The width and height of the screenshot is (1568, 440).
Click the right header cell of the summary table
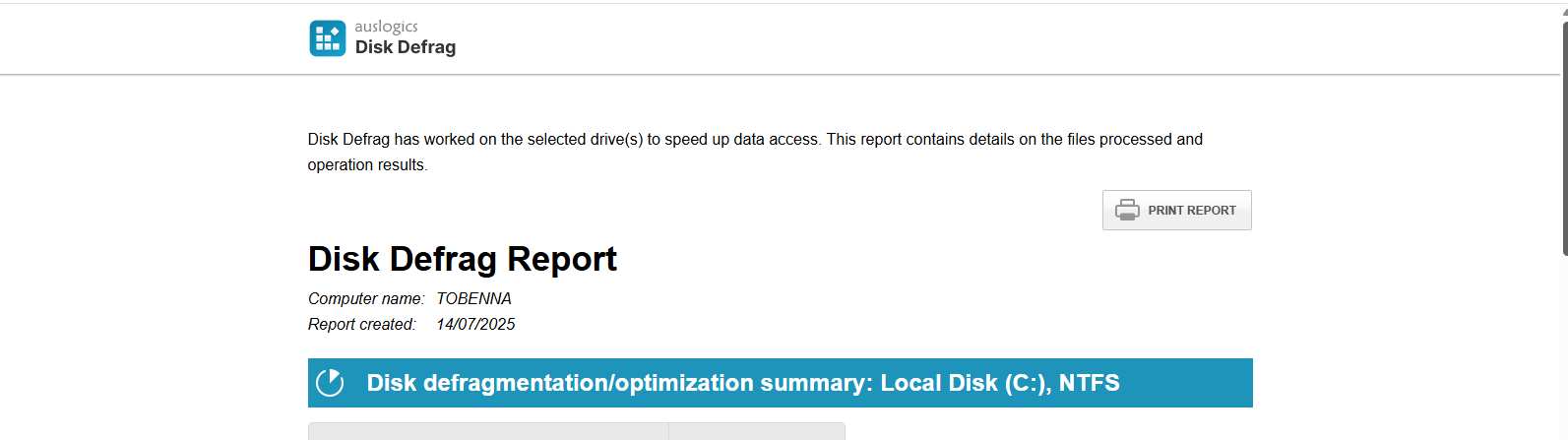click(756, 431)
